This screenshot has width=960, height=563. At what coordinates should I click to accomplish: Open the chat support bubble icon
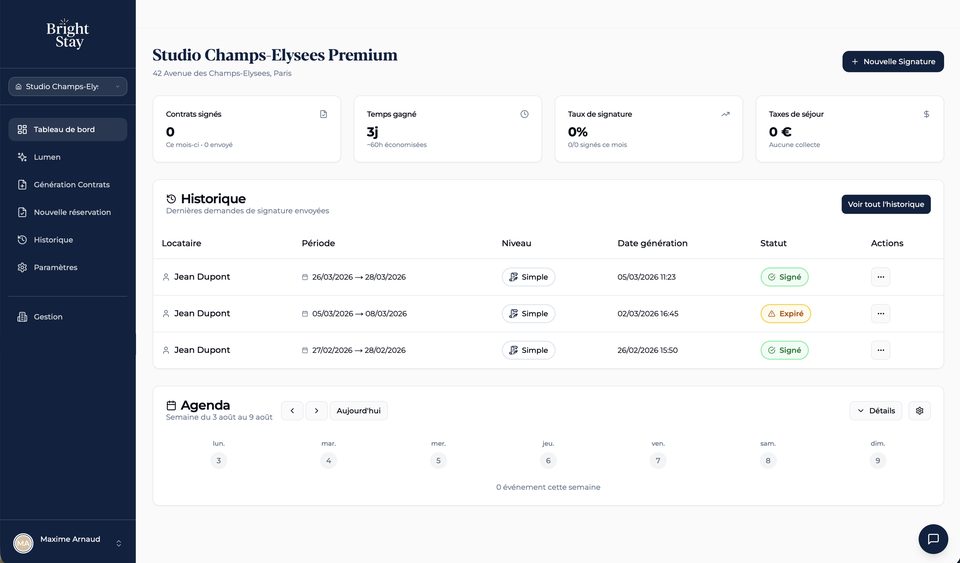[x=933, y=539]
